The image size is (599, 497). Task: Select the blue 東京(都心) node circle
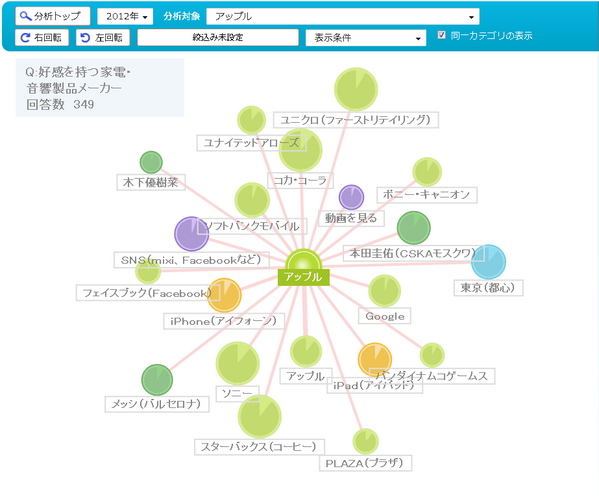488,262
